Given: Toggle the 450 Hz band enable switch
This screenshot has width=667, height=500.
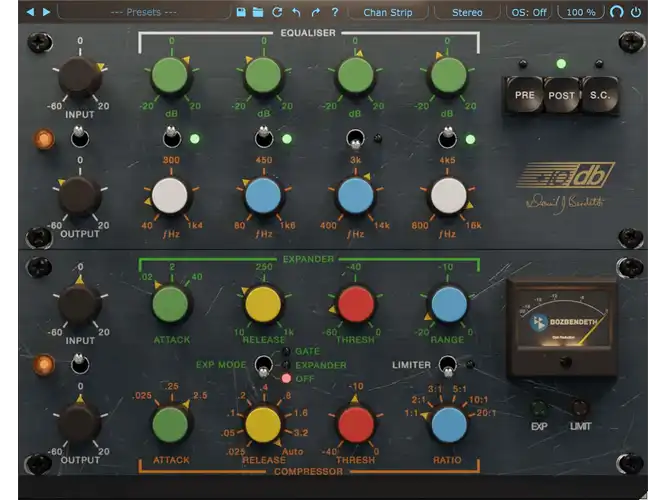Looking at the screenshot, I should [264, 137].
